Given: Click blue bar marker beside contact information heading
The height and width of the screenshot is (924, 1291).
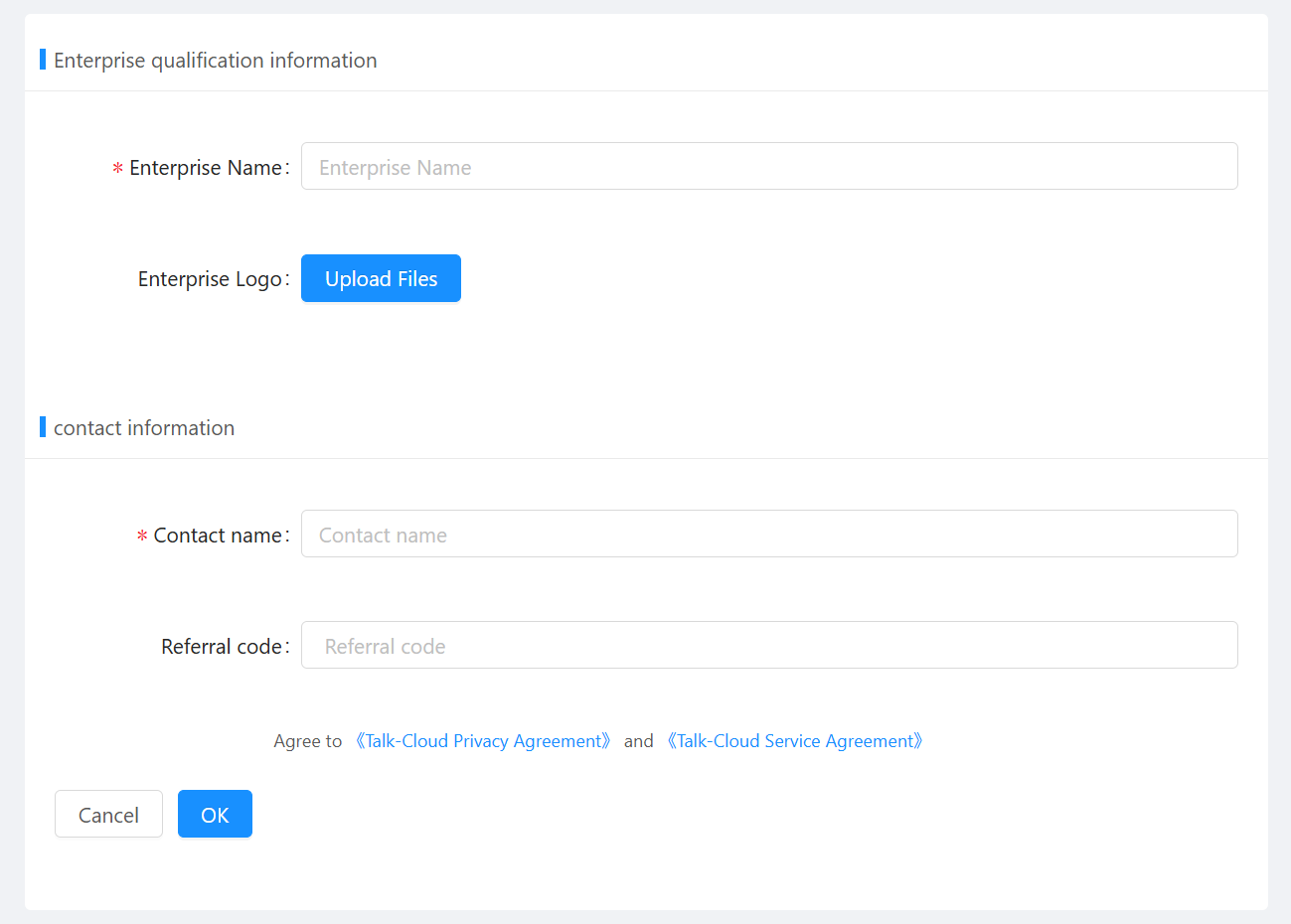Looking at the screenshot, I should 43,427.
